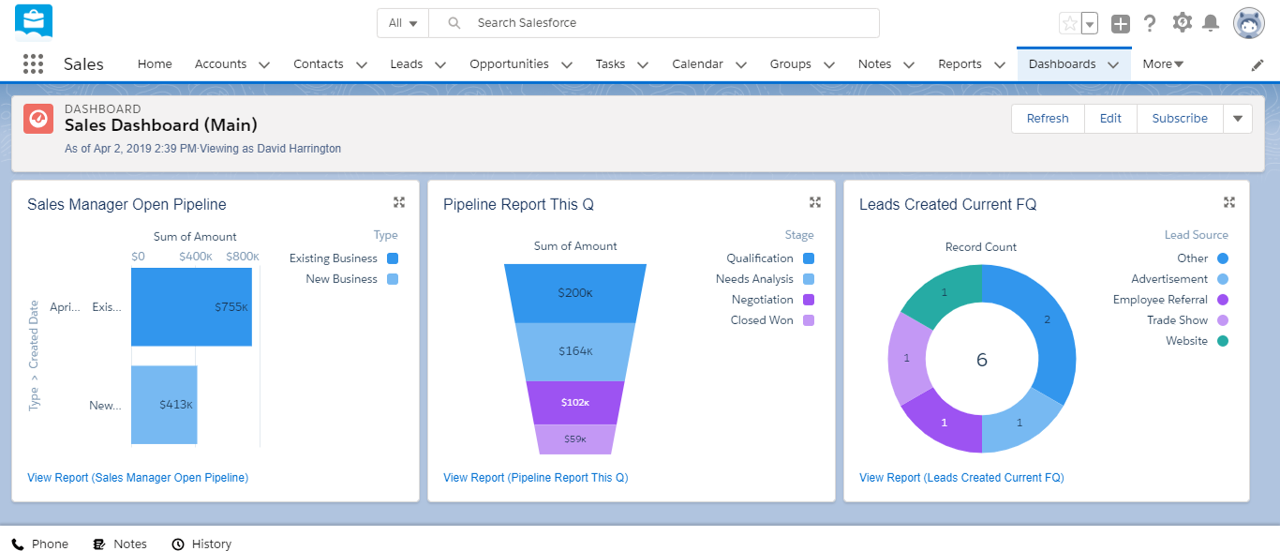Image resolution: width=1280 pixels, height=554 pixels.
Task: Open View Report (Leads Created Current FQ) link
Action: 962,478
